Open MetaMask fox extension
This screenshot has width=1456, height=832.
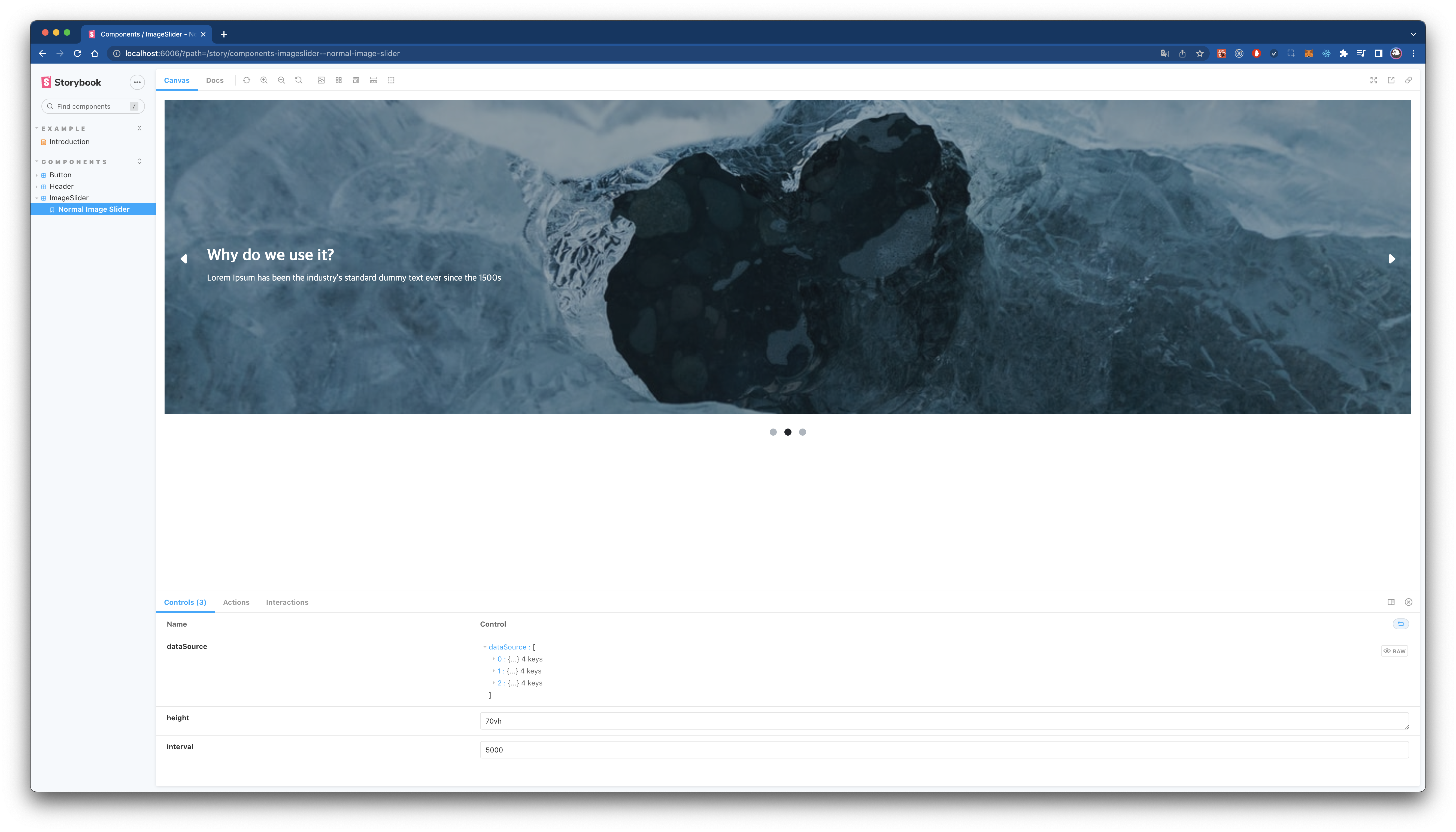1309,54
